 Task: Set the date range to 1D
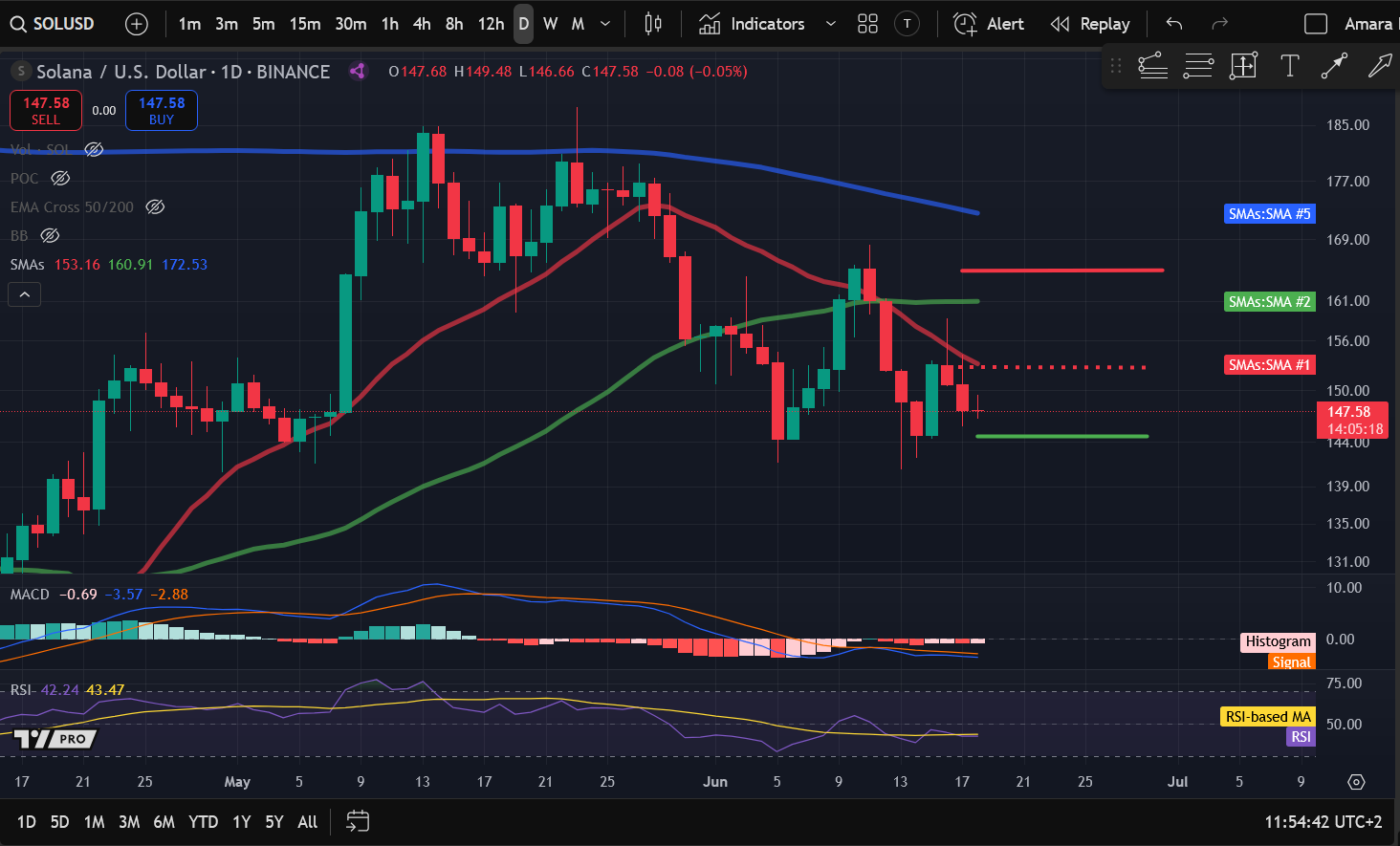tap(27, 821)
